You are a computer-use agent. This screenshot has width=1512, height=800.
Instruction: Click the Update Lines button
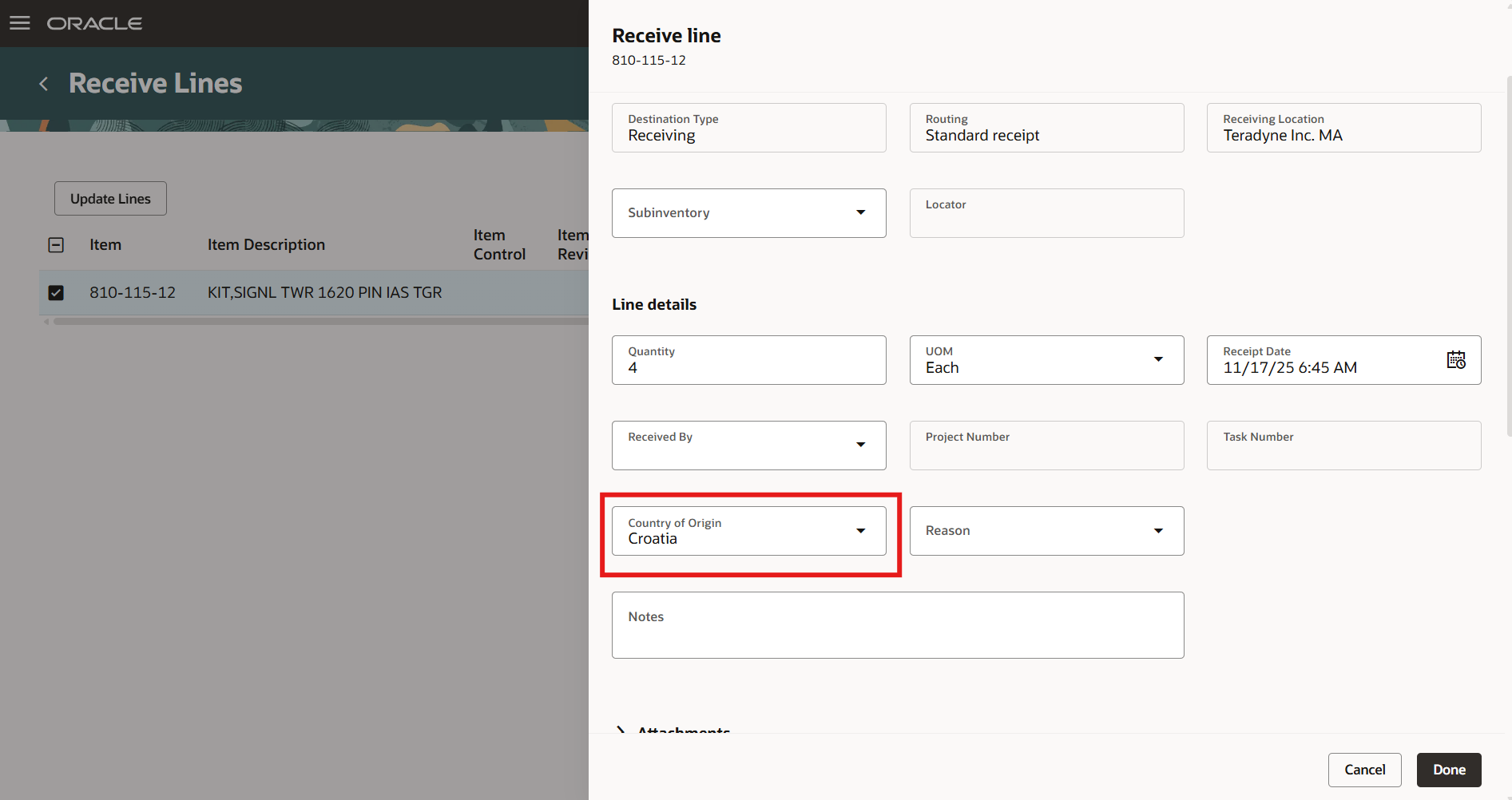(x=109, y=198)
